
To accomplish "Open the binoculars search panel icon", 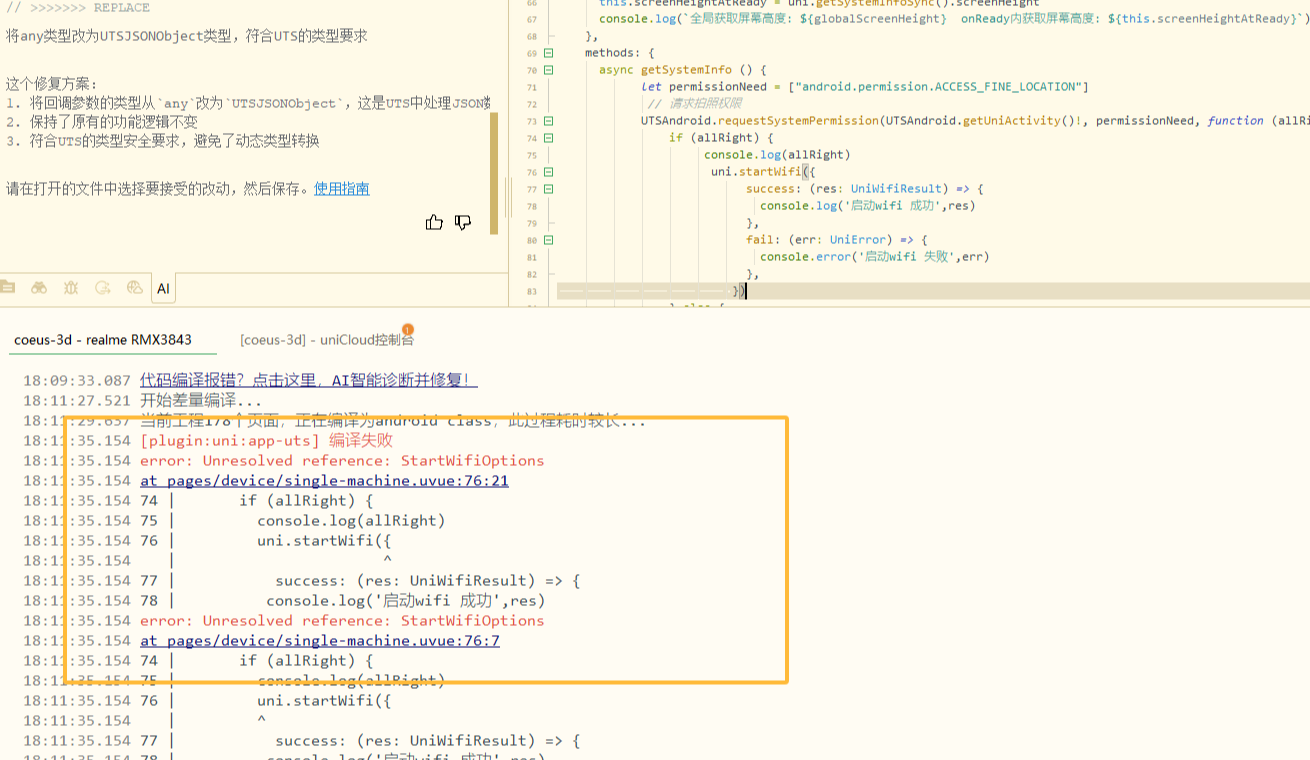I will click(x=39, y=288).
